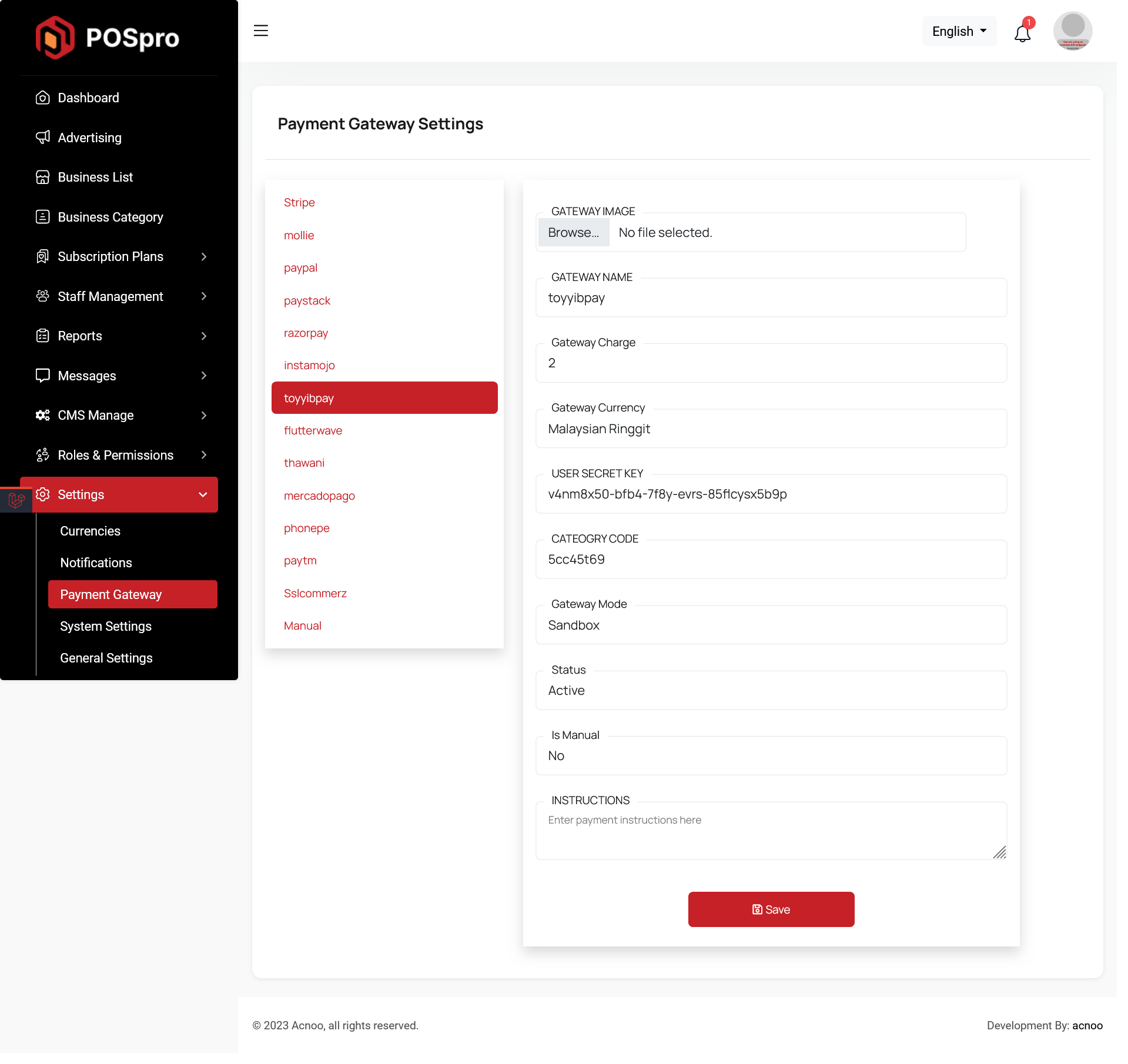The height and width of the screenshot is (1064, 1128).
Task: Expand the Reports submenu chevron
Action: (203, 336)
